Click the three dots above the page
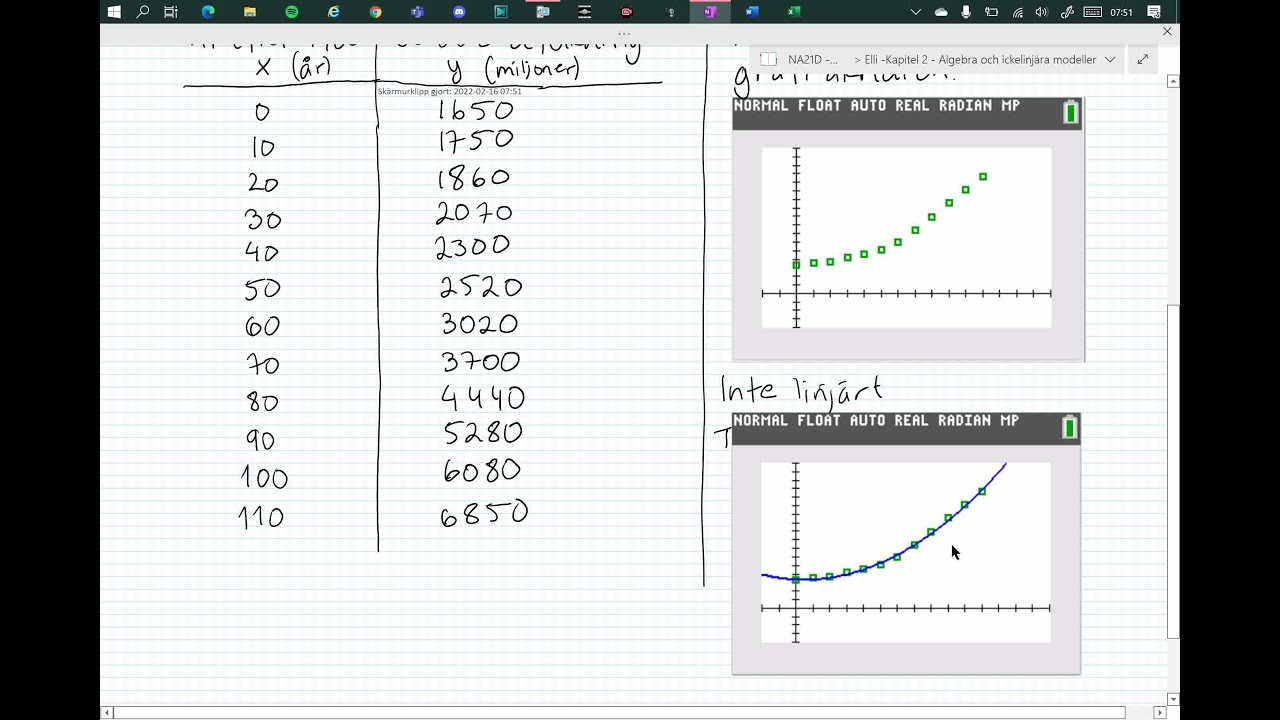The image size is (1280, 720). tap(624, 34)
